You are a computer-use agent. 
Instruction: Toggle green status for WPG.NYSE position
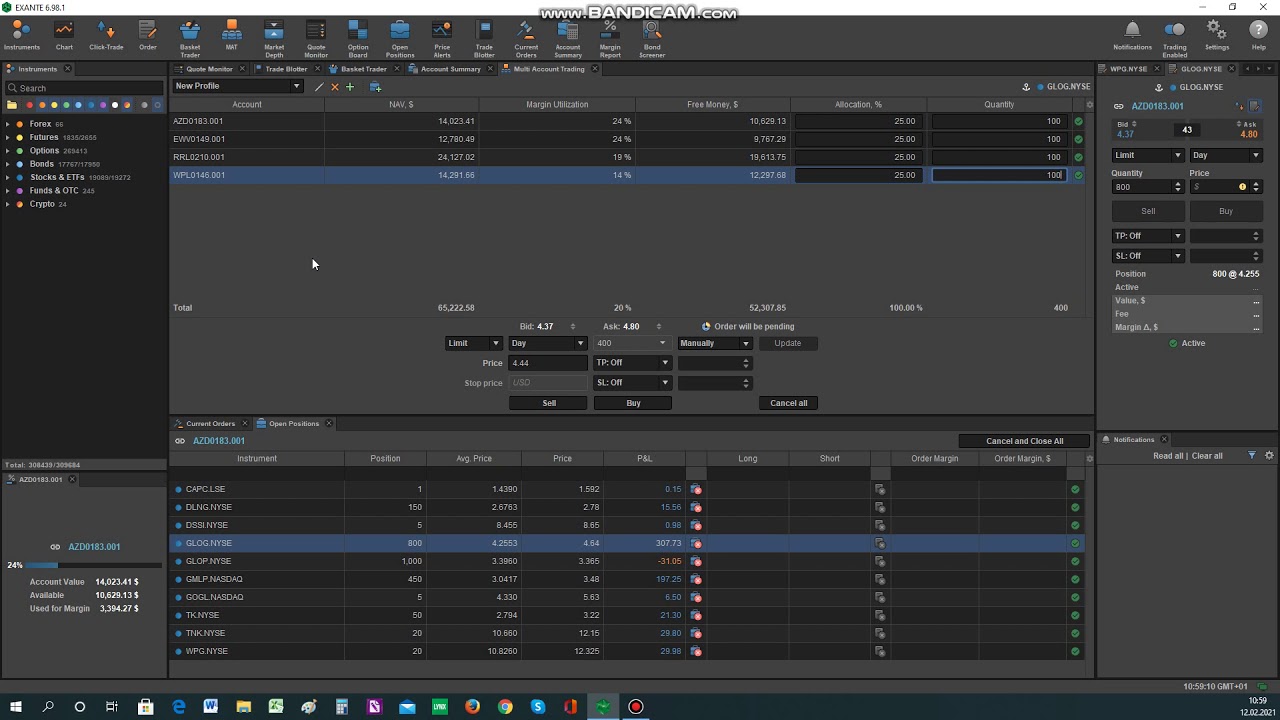point(1075,651)
